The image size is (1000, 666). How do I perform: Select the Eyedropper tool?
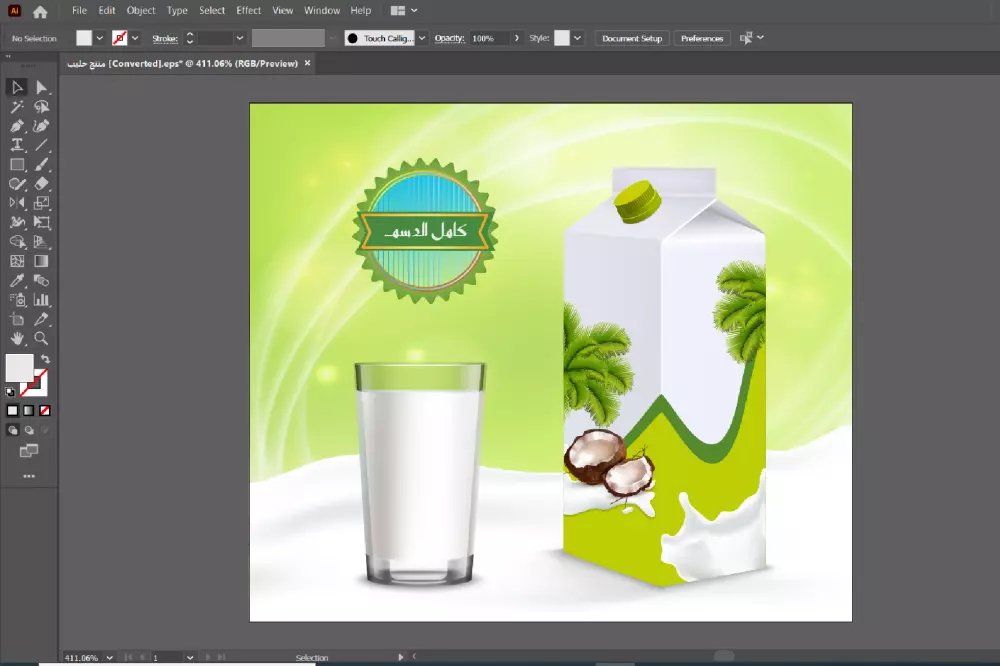point(17,279)
